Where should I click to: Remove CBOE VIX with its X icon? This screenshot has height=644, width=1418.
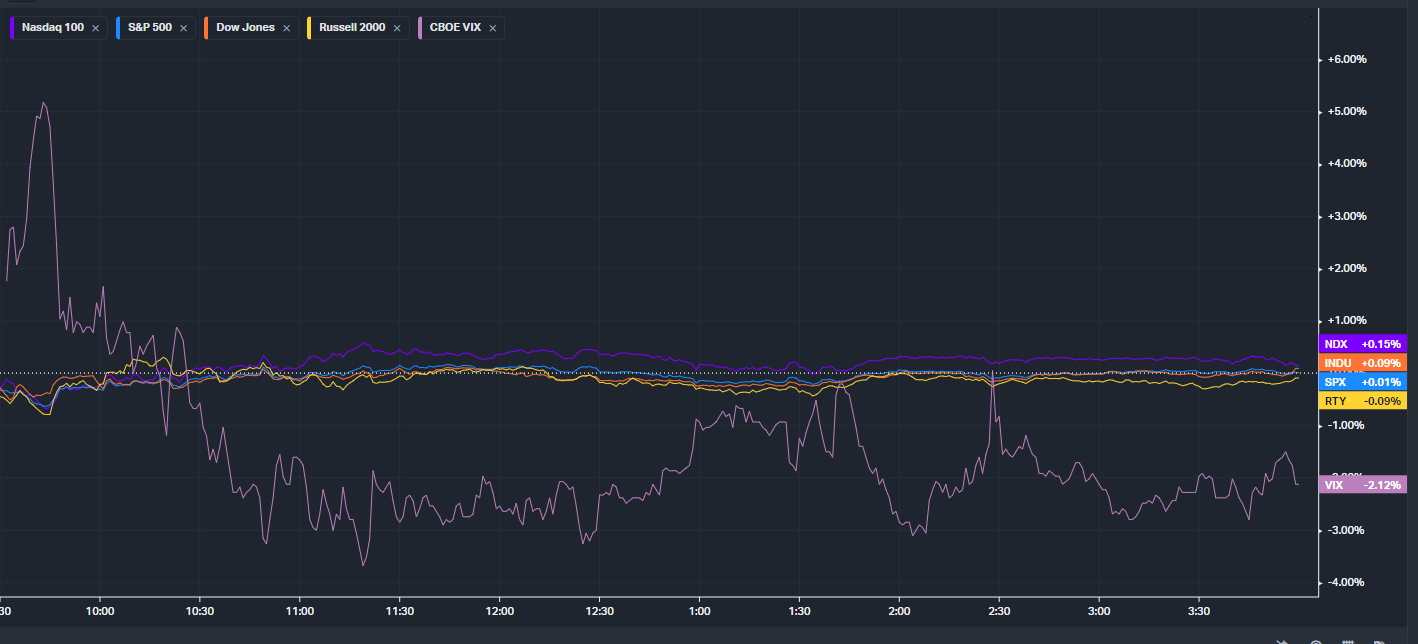[x=492, y=28]
